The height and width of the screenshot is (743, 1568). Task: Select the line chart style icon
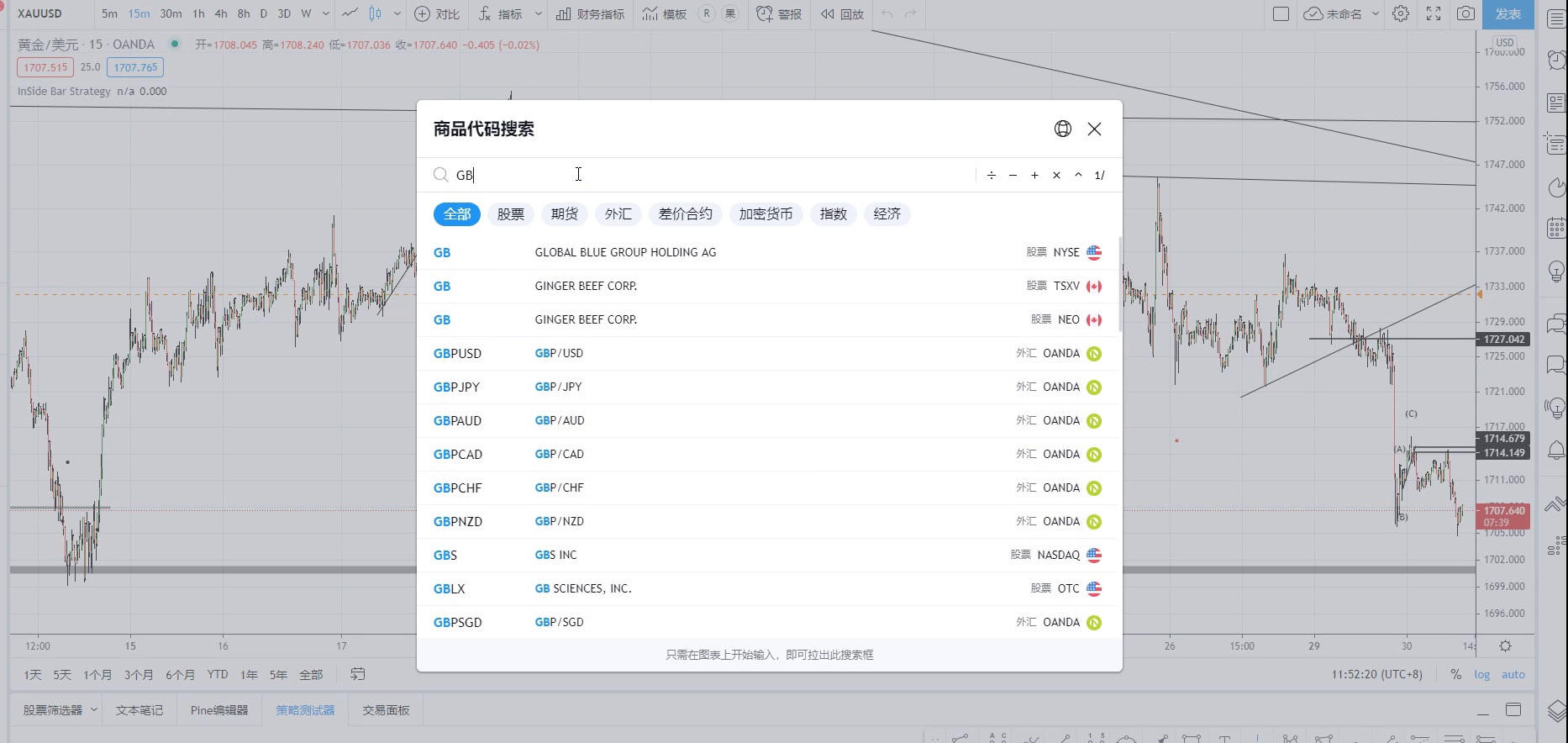click(x=350, y=13)
